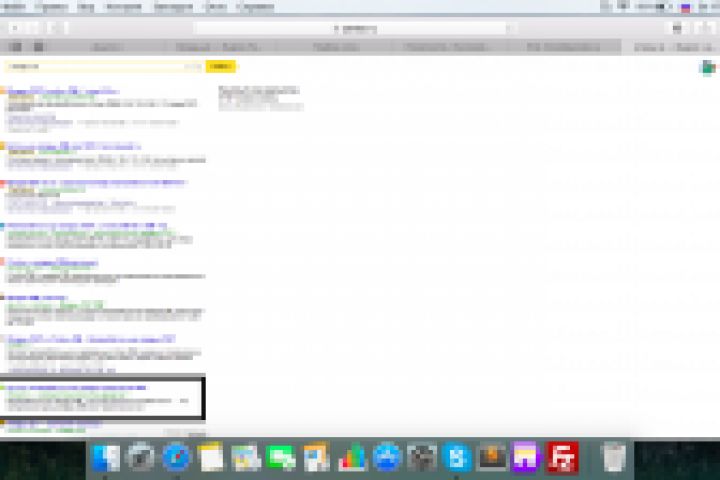Open the bookmarks grid icon in favorites bar
Screen dimensions: 720x480
pos(39,47)
